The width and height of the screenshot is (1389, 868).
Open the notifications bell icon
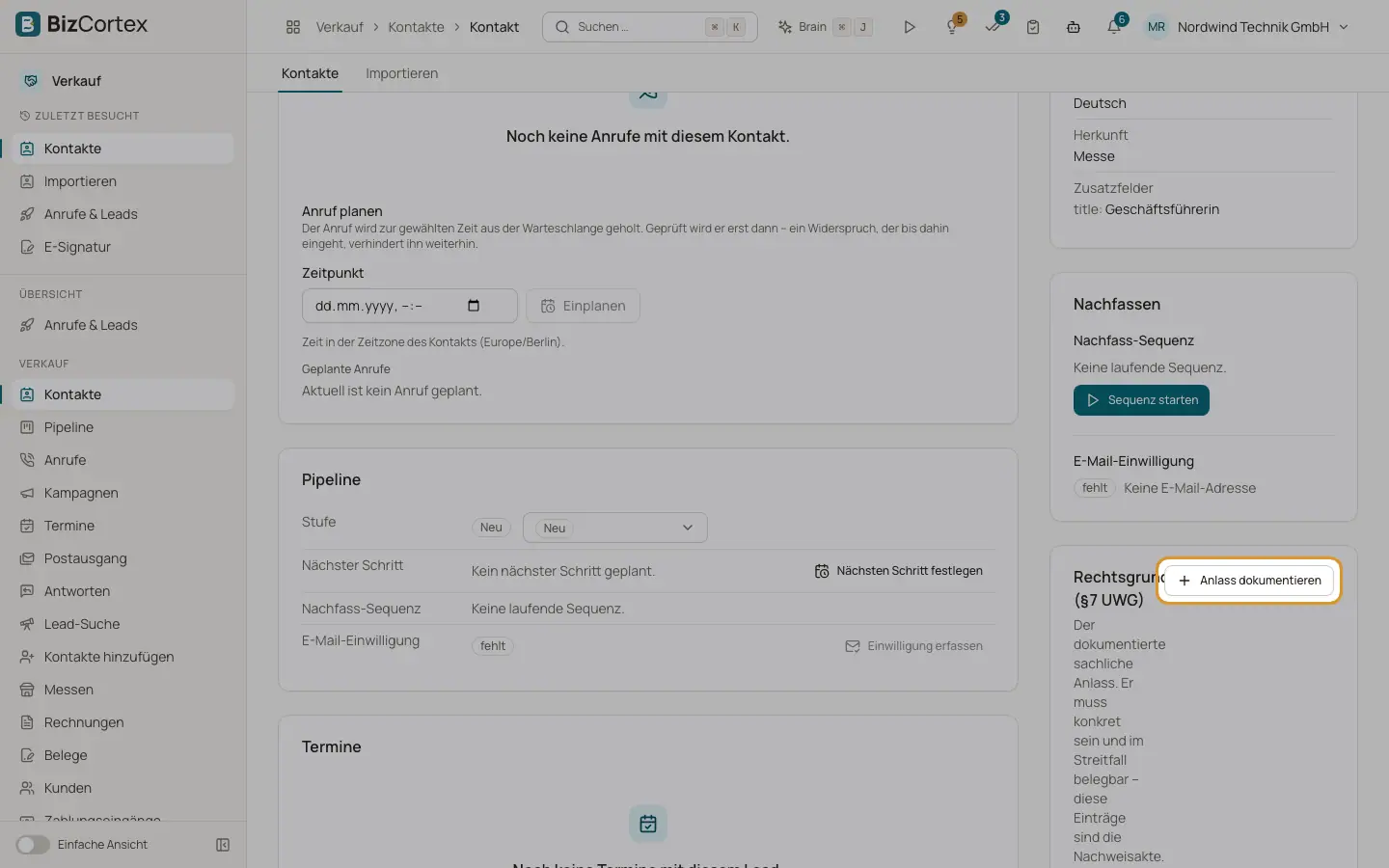[1114, 27]
